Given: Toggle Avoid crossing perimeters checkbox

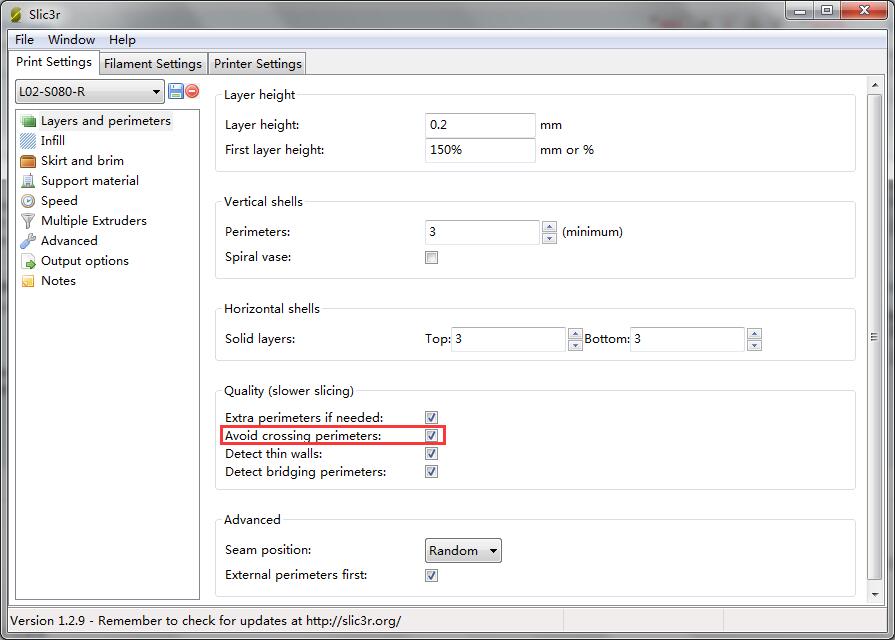Looking at the screenshot, I should [432, 436].
